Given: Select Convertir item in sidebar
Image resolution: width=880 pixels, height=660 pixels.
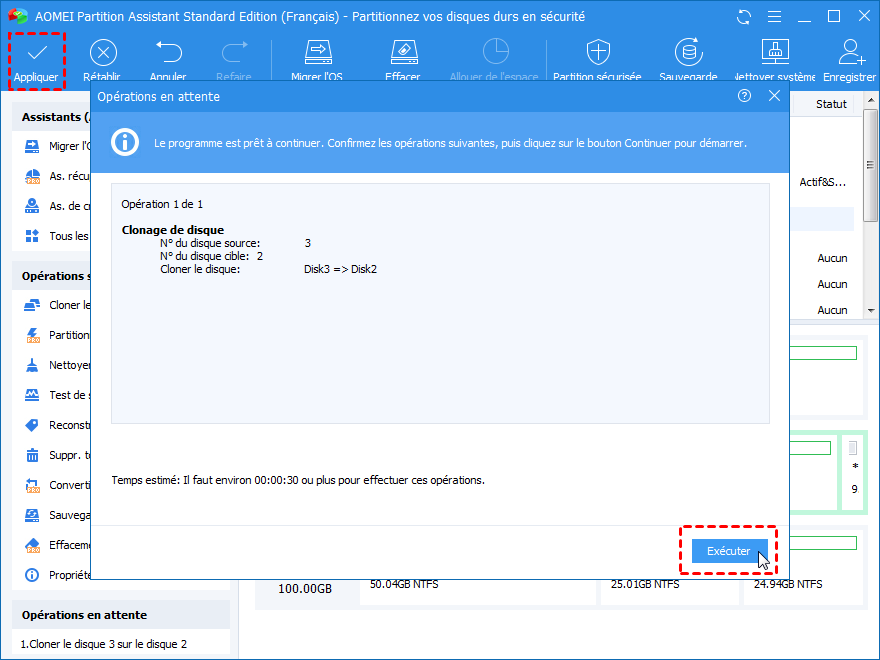Looking at the screenshot, I should pos(57,485).
